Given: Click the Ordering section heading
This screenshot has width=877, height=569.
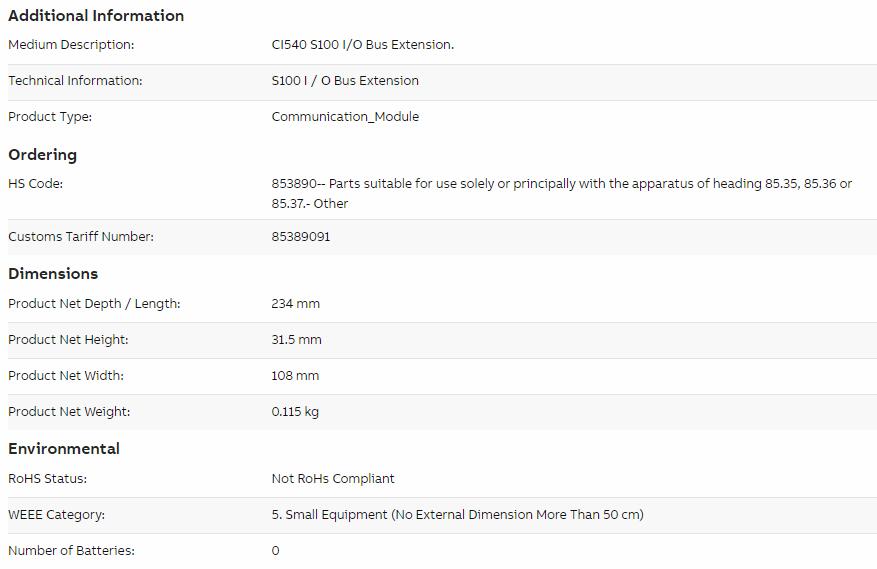Looking at the screenshot, I should pos(43,155).
